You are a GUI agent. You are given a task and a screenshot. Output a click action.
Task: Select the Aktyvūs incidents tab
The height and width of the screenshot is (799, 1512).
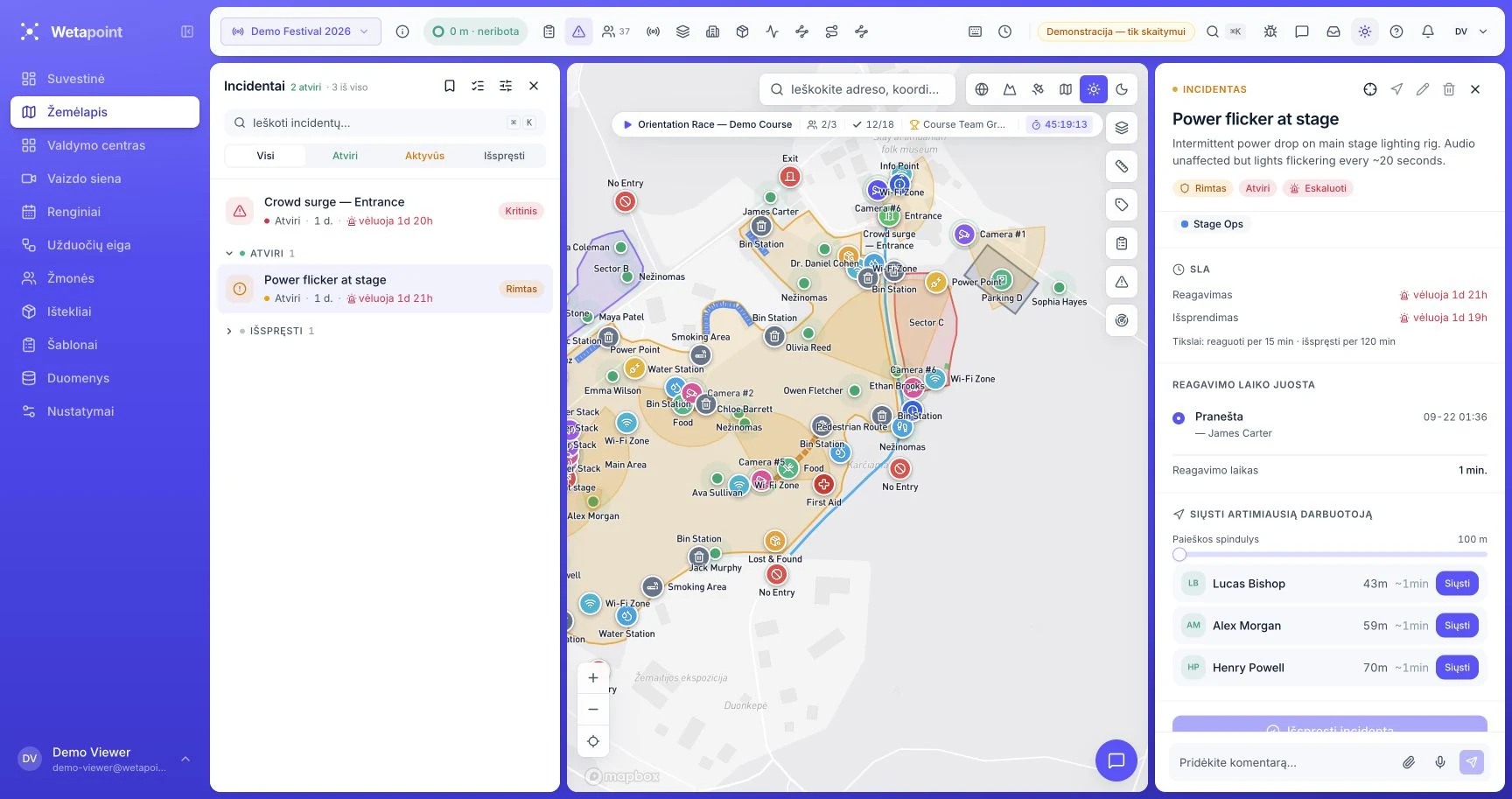click(x=424, y=156)
